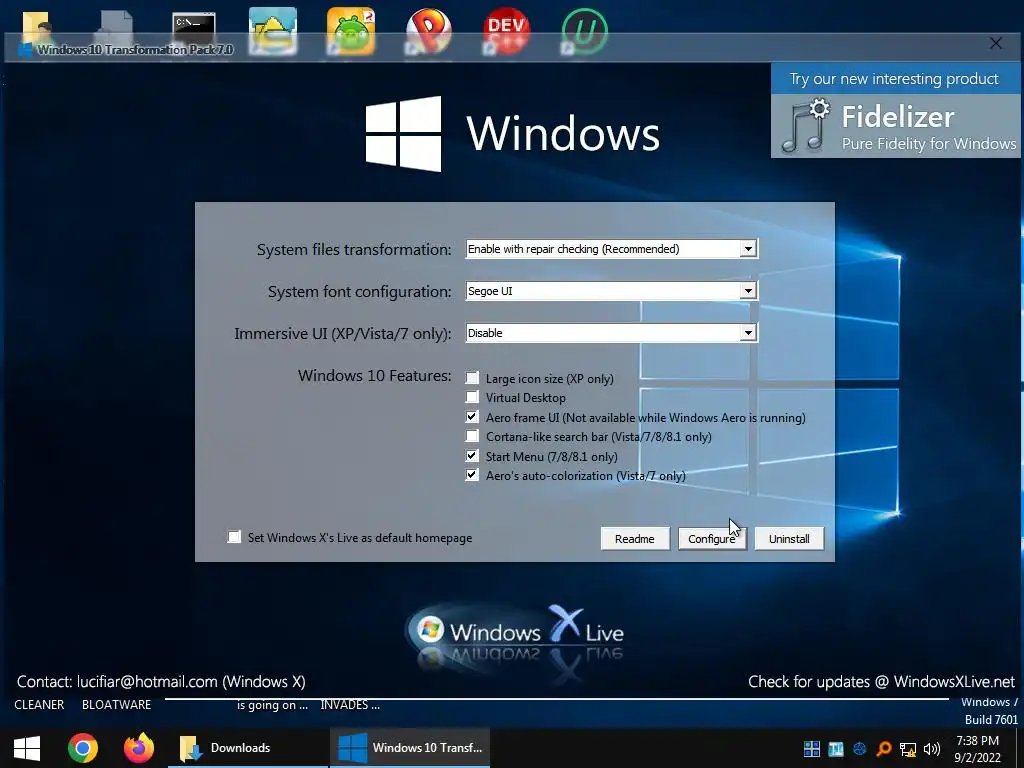This screenshot has height=768, width=1024.
Task: Open the network status tray icon
Action: coord(908,749)
